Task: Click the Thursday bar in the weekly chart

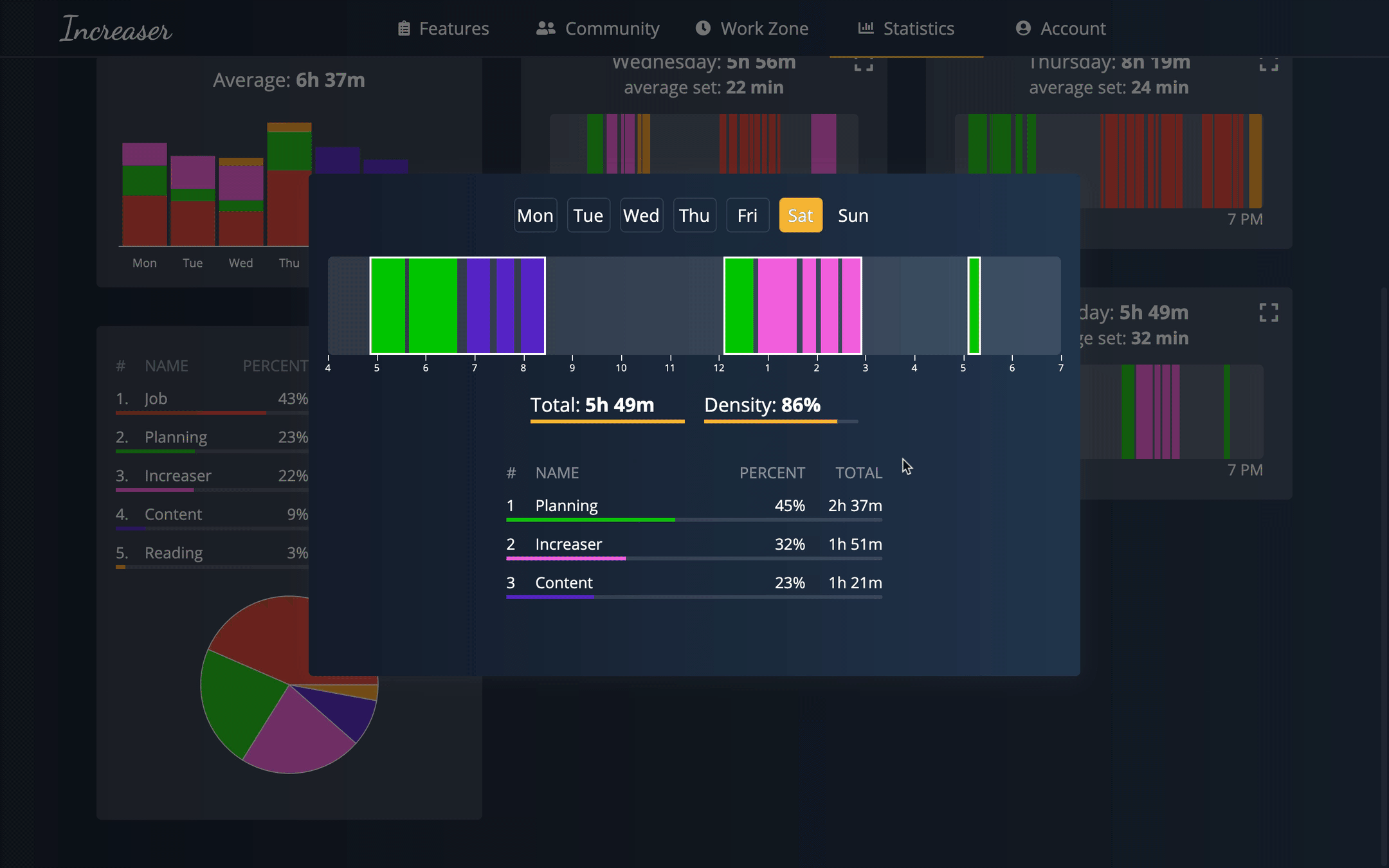Action: tap(288, 185)
